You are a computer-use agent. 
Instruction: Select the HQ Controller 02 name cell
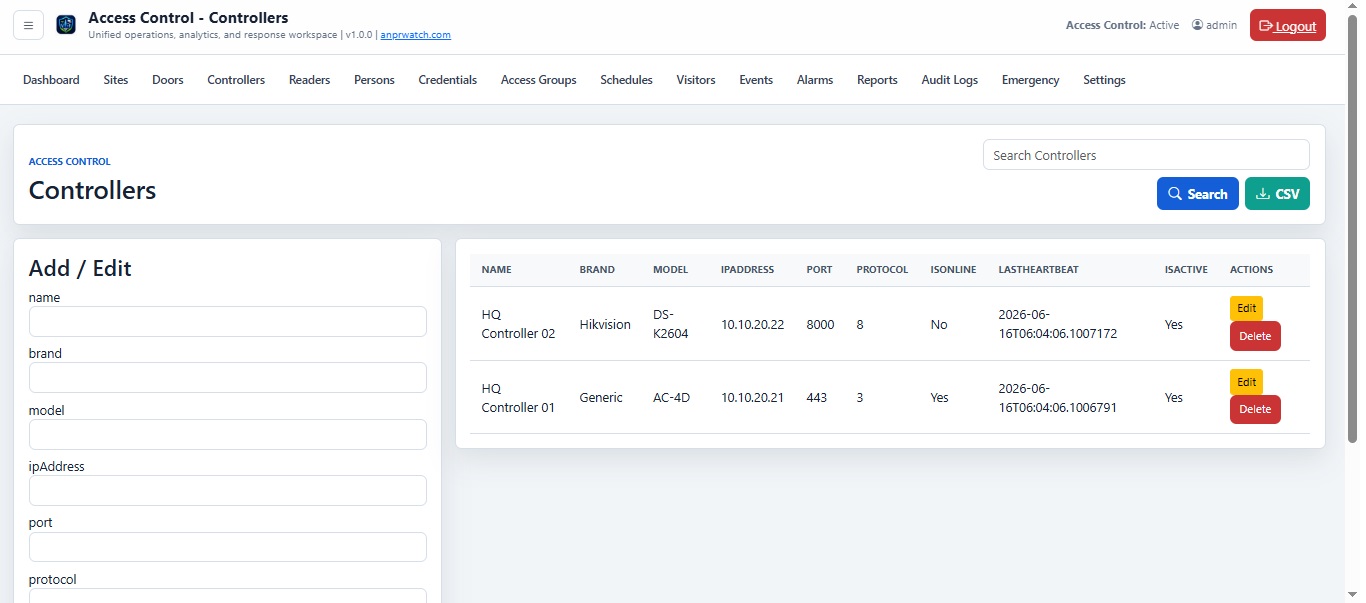[518, 324]
